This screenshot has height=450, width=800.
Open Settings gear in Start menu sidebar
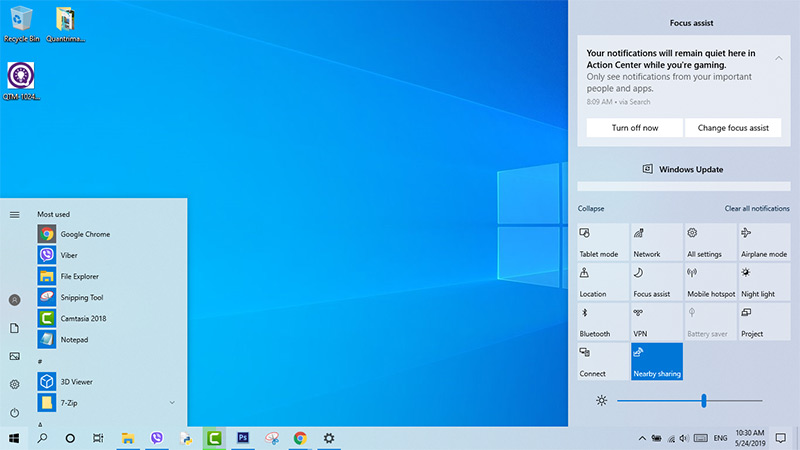coord(14,384)
